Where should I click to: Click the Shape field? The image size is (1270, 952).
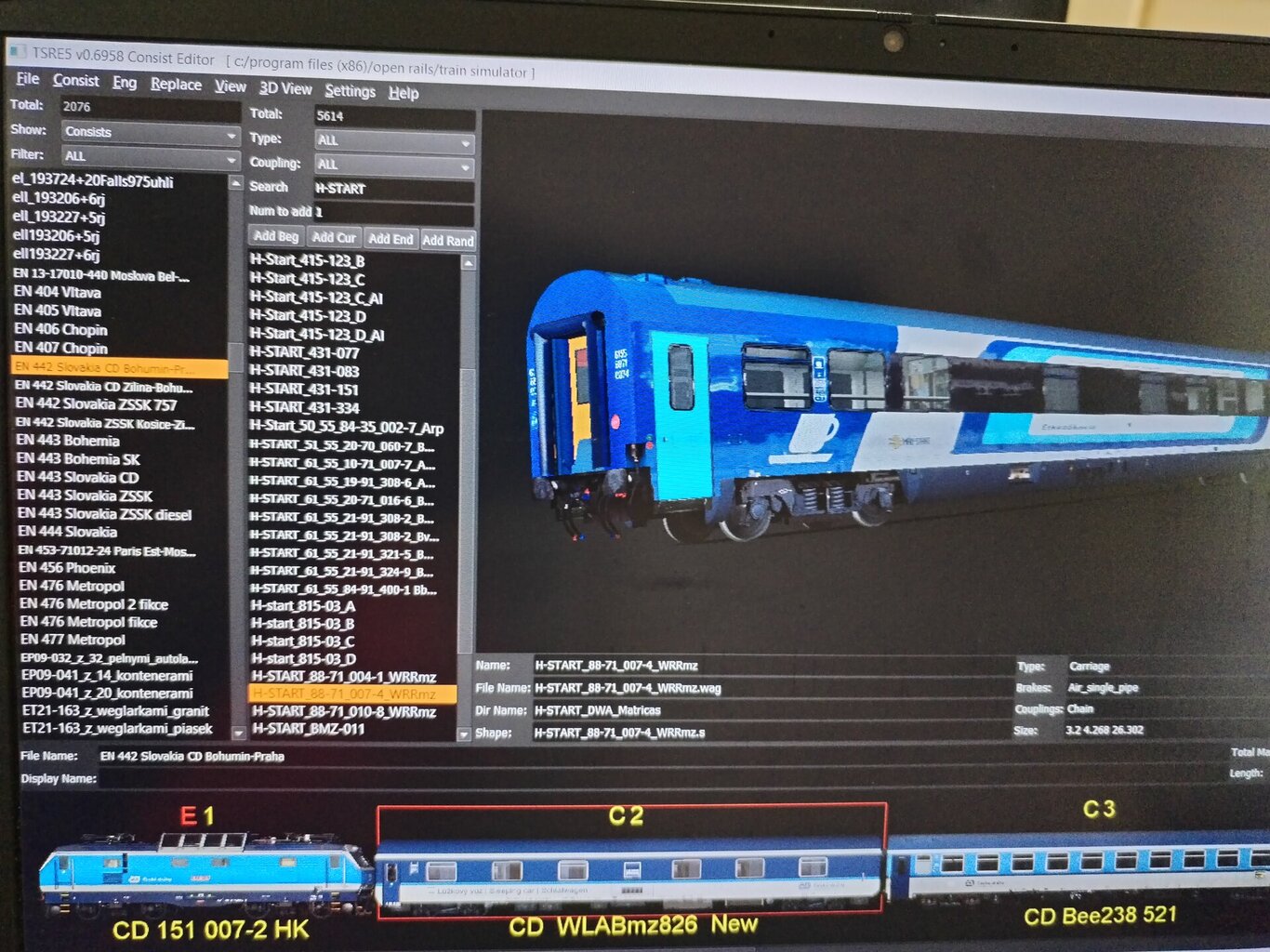[773, 733]
